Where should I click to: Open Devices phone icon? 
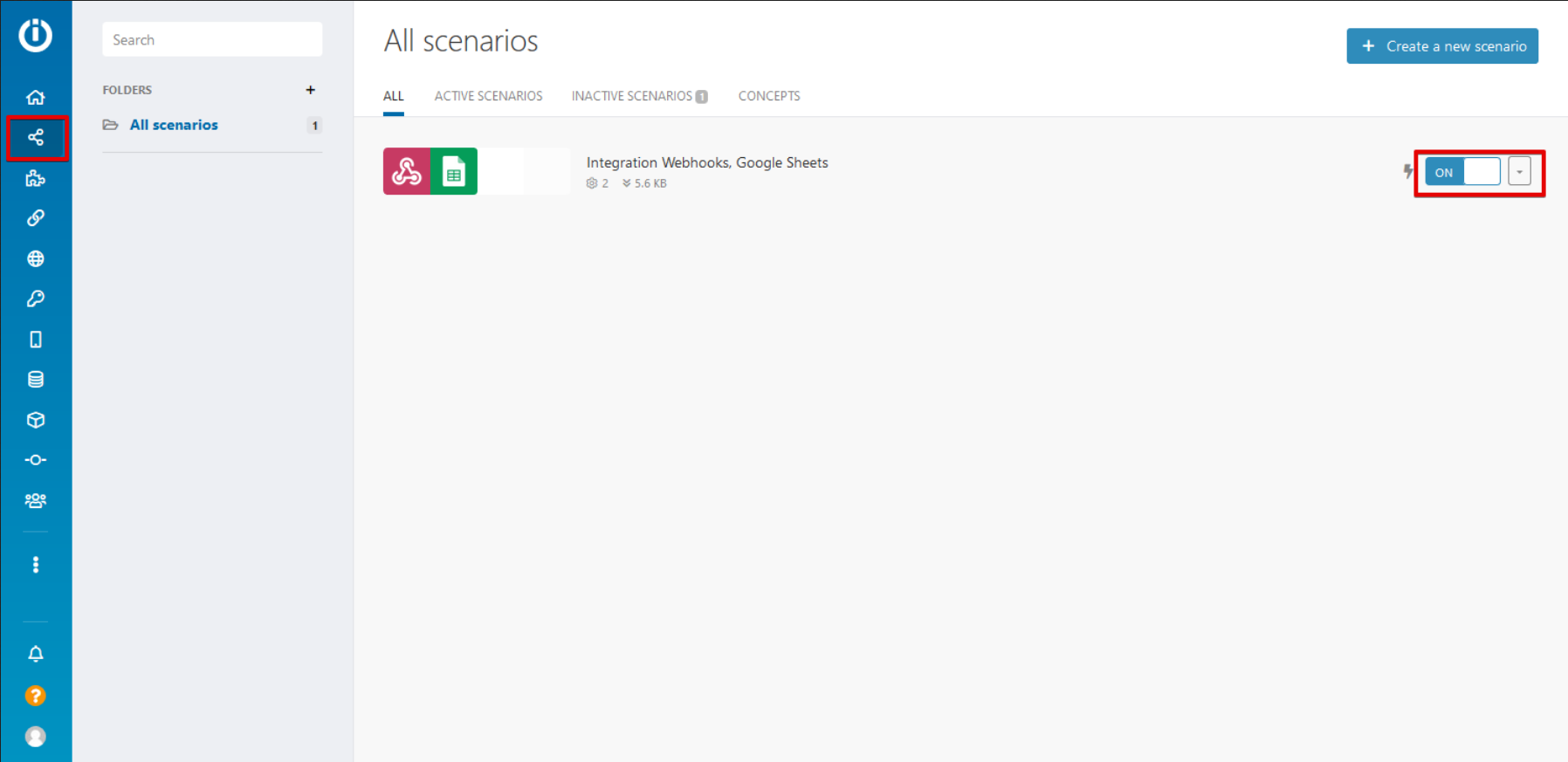[x=36, y=340]
